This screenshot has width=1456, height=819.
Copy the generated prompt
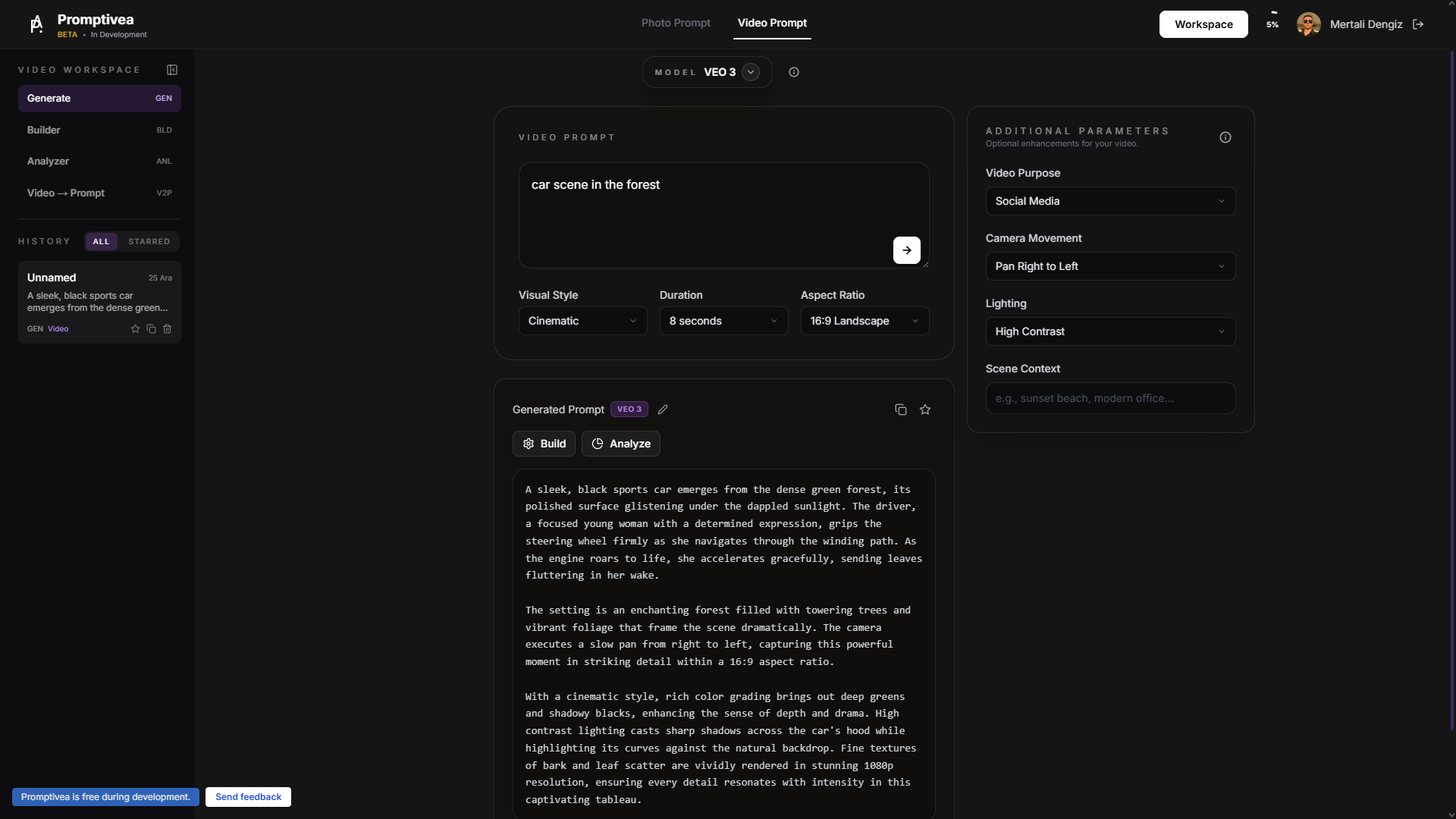click(900, 409)
